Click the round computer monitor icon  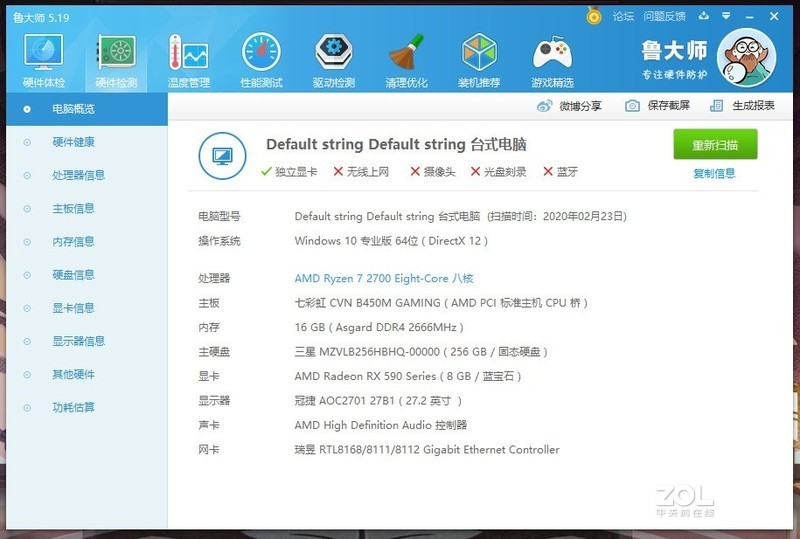222,156
